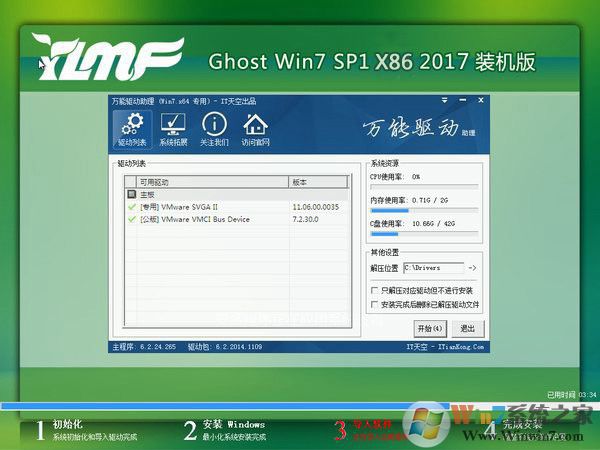Click the C盘使用率 progress bar

[424, 233]
